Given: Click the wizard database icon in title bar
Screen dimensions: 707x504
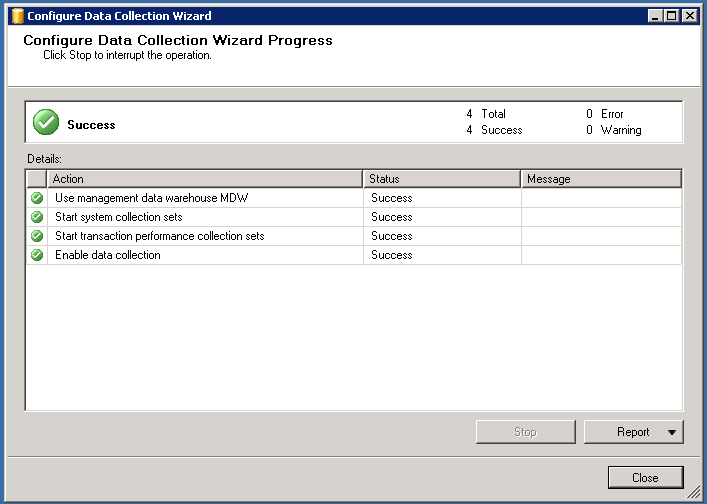Looking at the screenshot, I should (x=16, y=16).
